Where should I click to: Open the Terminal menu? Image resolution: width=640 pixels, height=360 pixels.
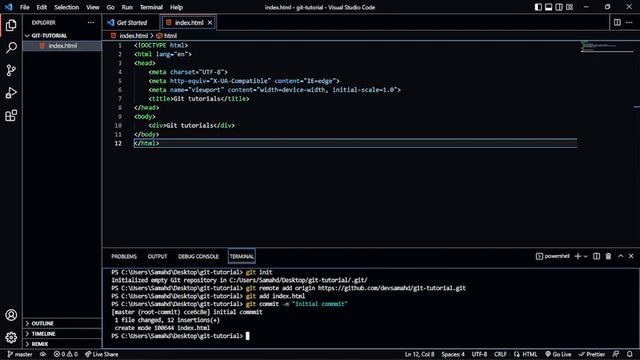pyautogui.click(x=151, y=7)
